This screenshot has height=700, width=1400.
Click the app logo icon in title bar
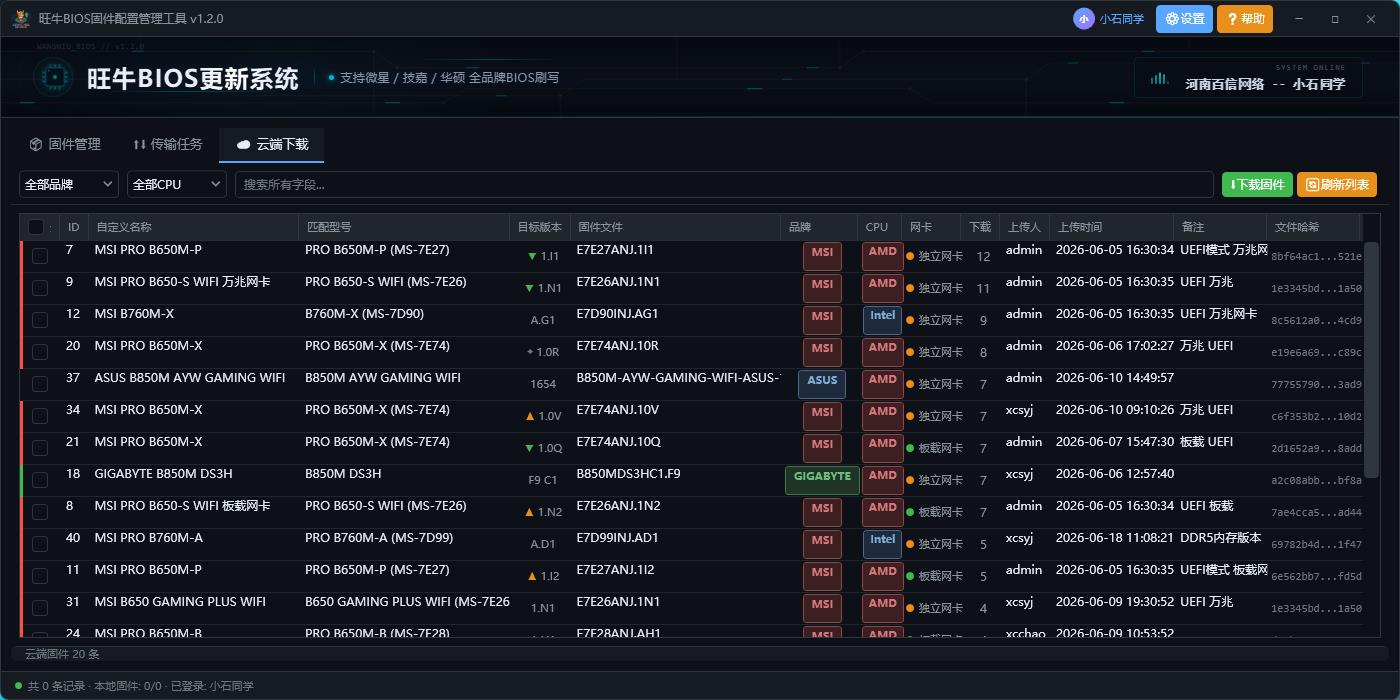coord(20,19)
